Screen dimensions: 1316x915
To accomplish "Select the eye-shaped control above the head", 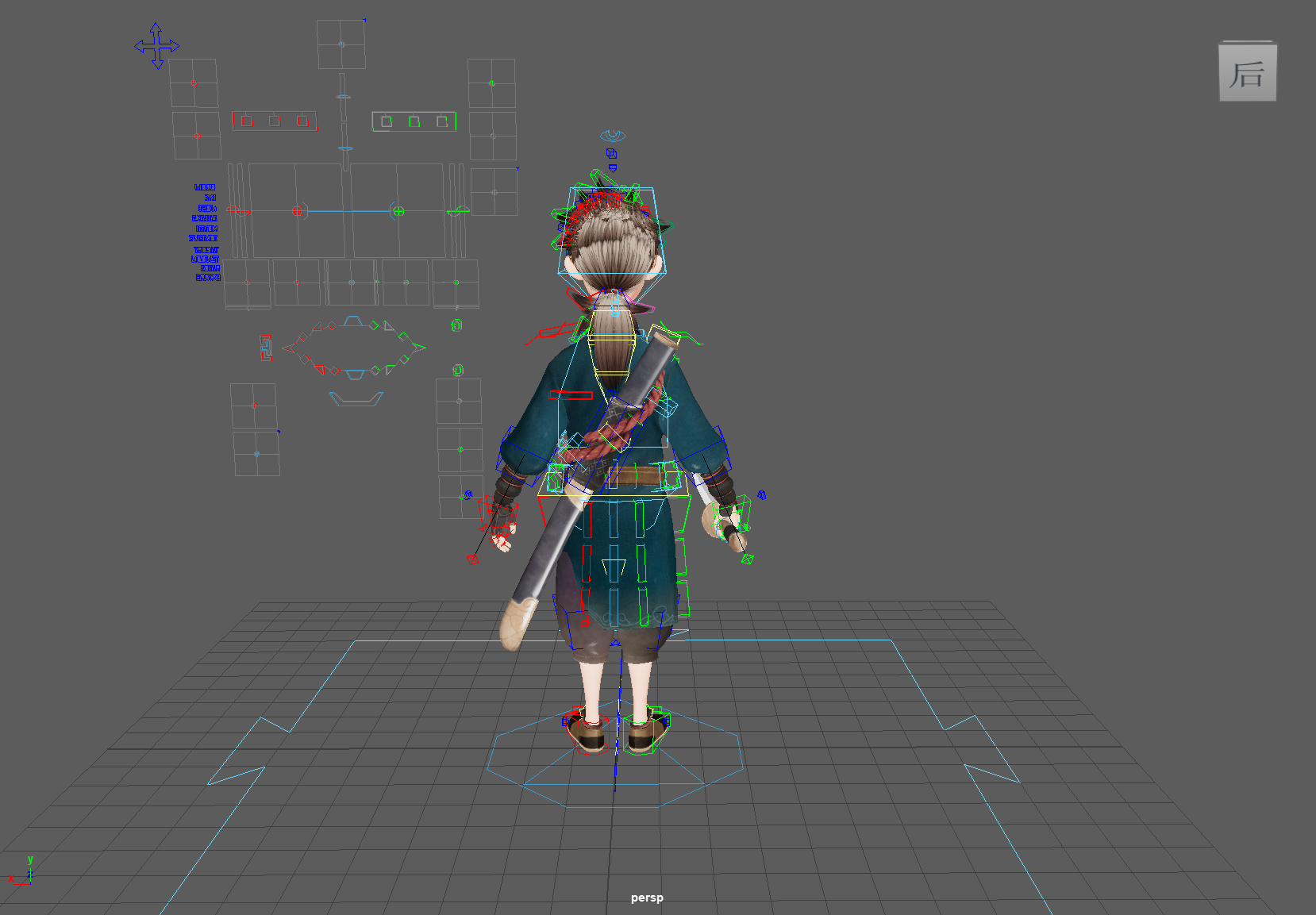I will (612, 136).
